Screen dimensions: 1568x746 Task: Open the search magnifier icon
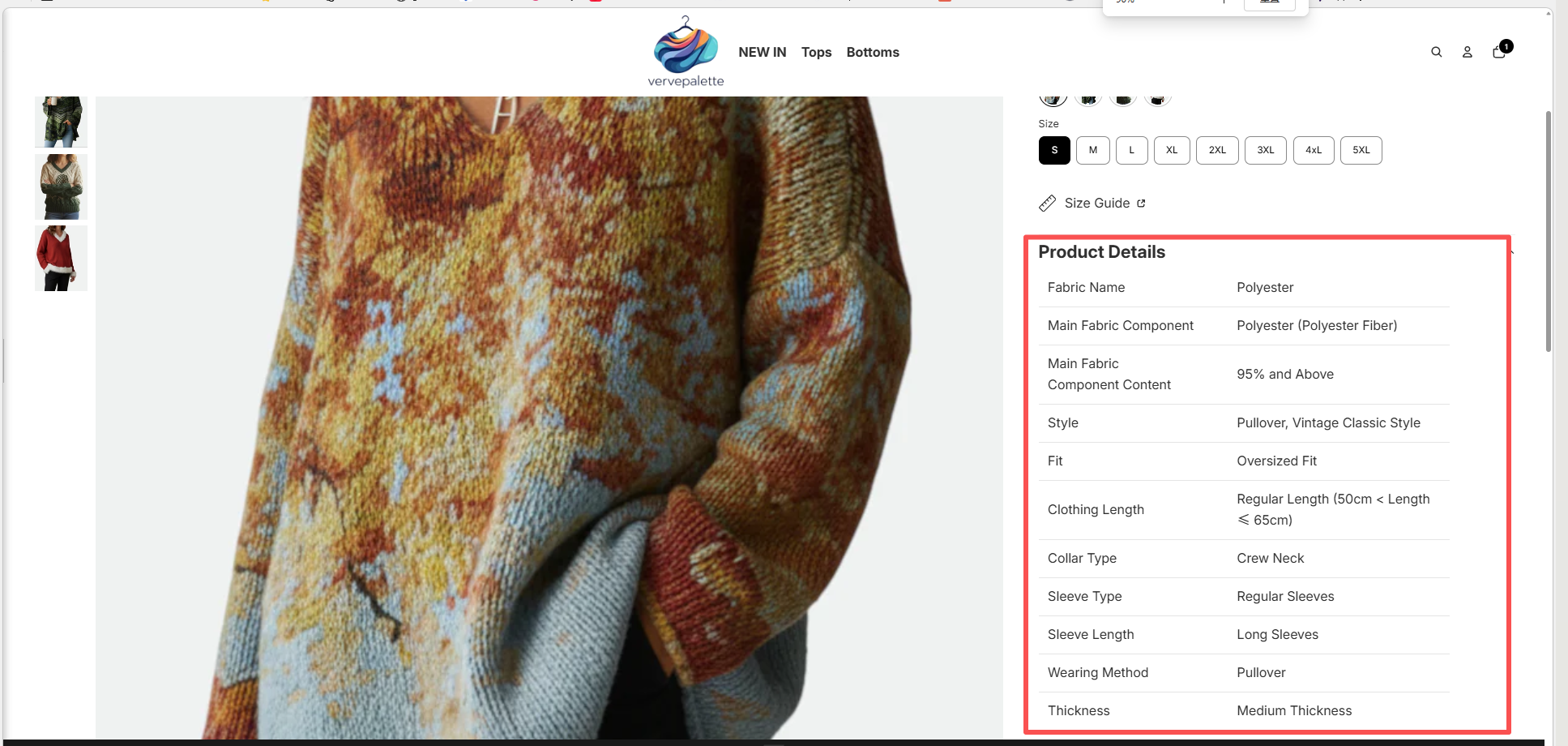(x=1436, y=52)
